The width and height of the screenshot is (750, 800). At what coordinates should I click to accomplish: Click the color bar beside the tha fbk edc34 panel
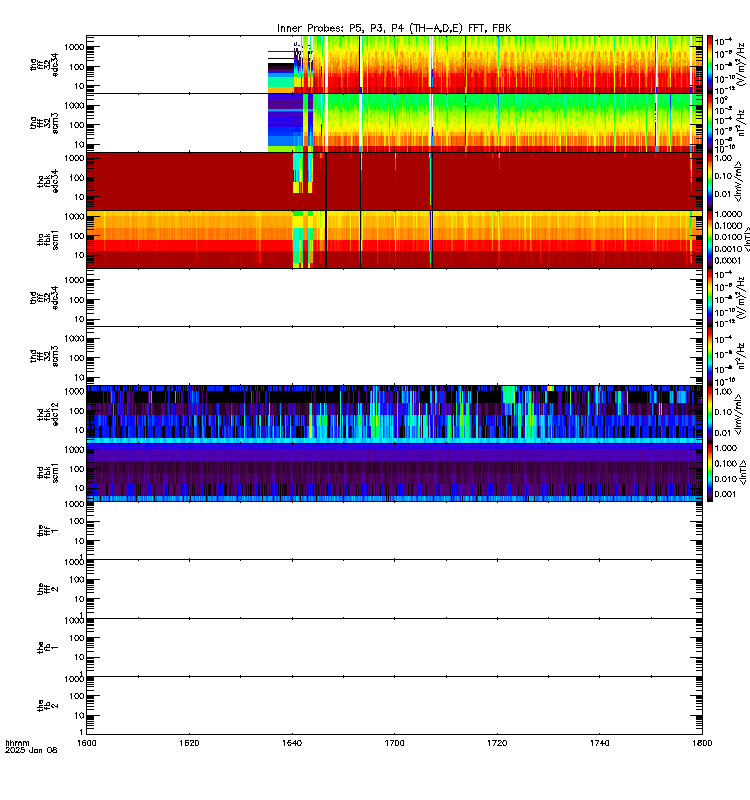(x=710, y=181)
